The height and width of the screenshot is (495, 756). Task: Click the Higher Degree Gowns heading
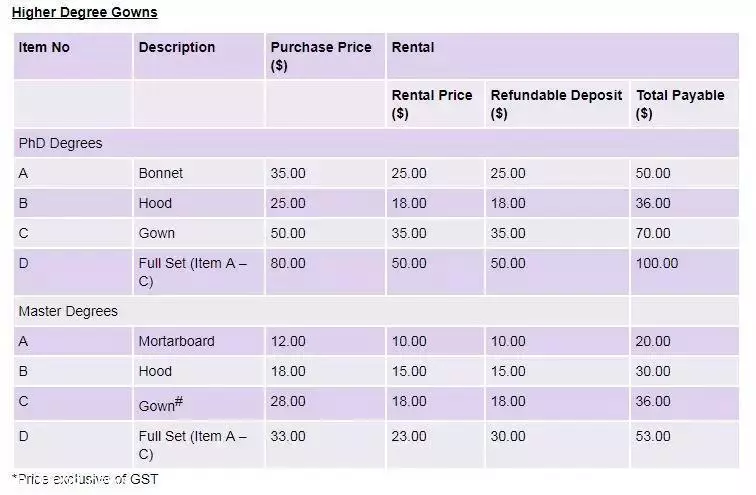[84, 12]
